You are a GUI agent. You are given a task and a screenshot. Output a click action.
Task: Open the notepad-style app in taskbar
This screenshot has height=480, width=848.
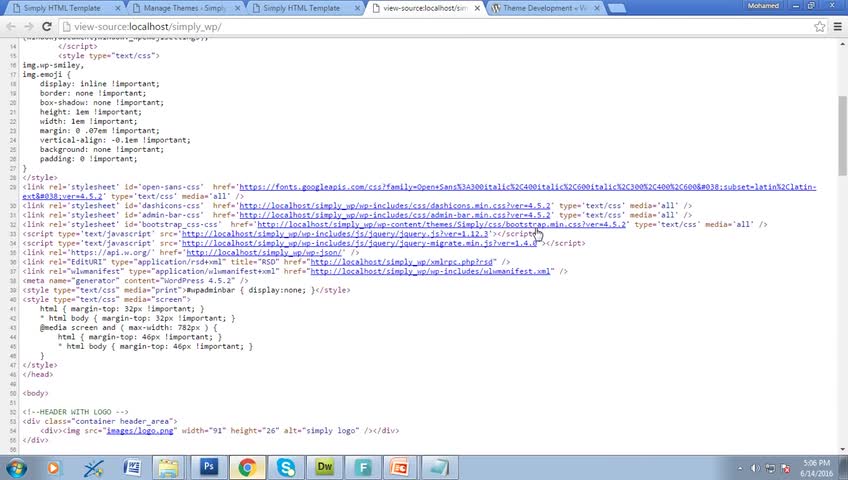439,468
